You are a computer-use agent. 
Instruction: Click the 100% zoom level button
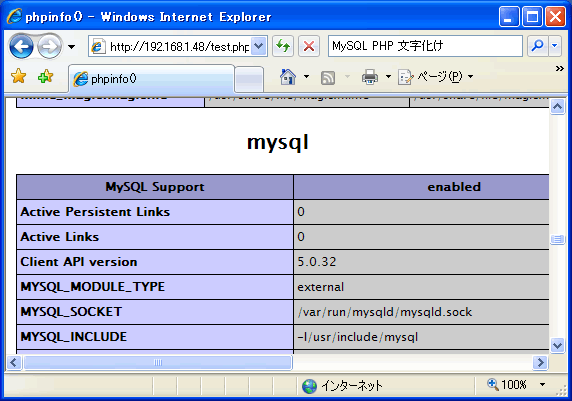pos(507,385)
